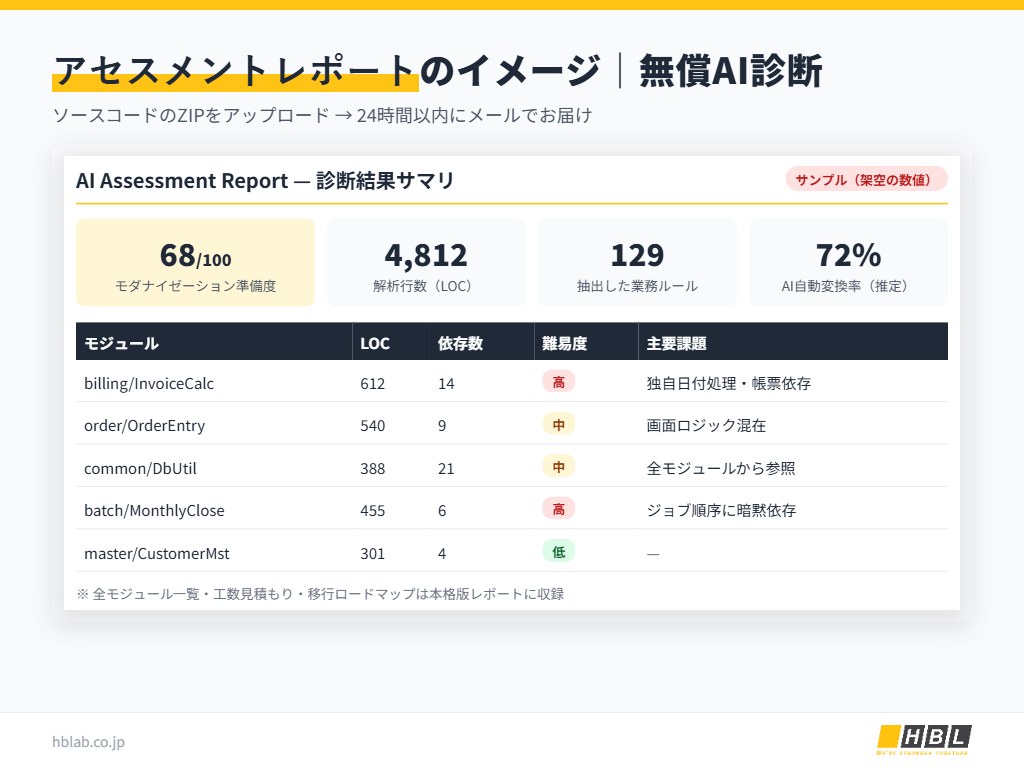The width and height of the screenshot is (1024, 768).
Task: Click the 難易度 column header
Action: click(586, 343)
